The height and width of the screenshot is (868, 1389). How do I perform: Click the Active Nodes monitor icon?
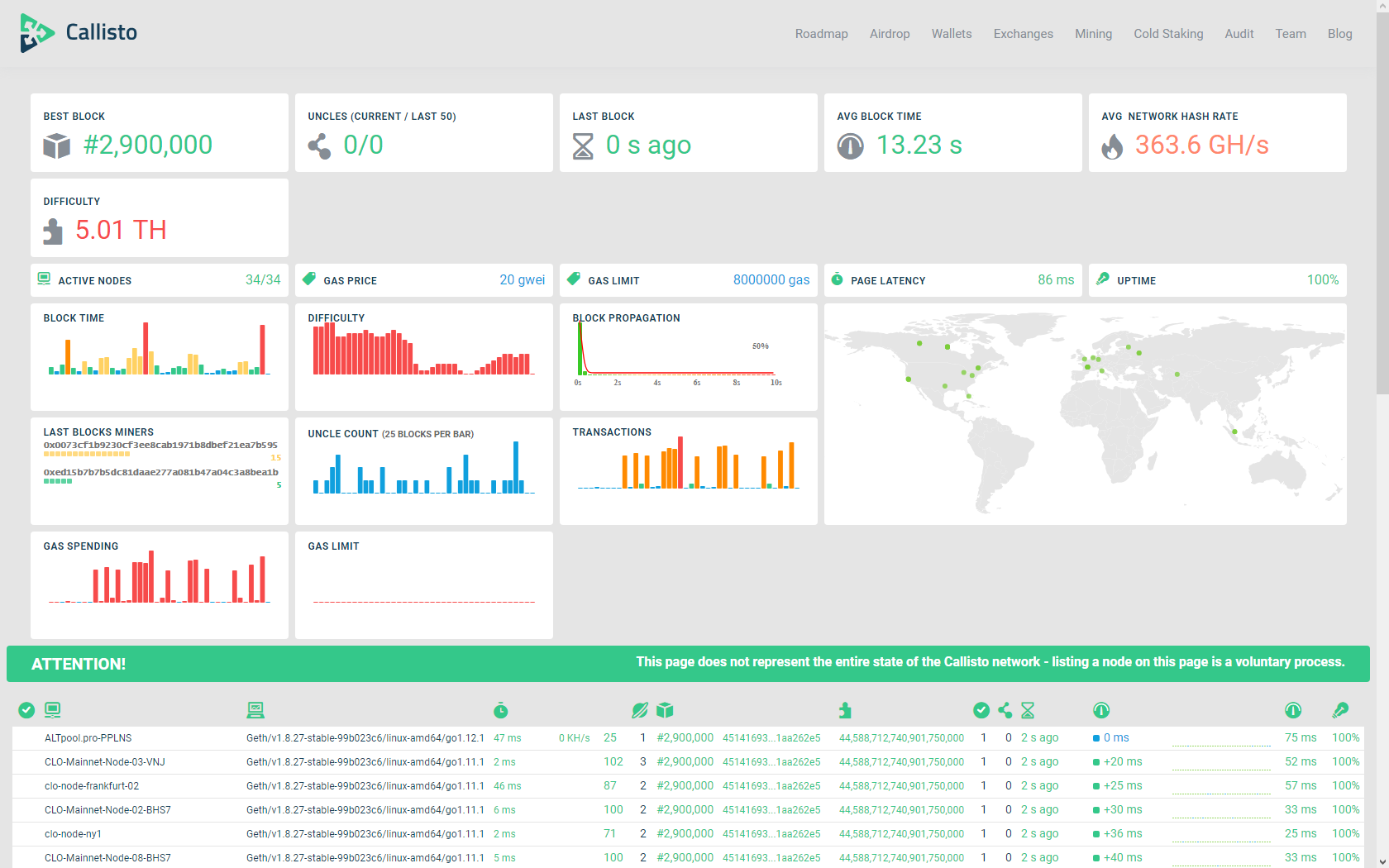[x=44, y=279]
